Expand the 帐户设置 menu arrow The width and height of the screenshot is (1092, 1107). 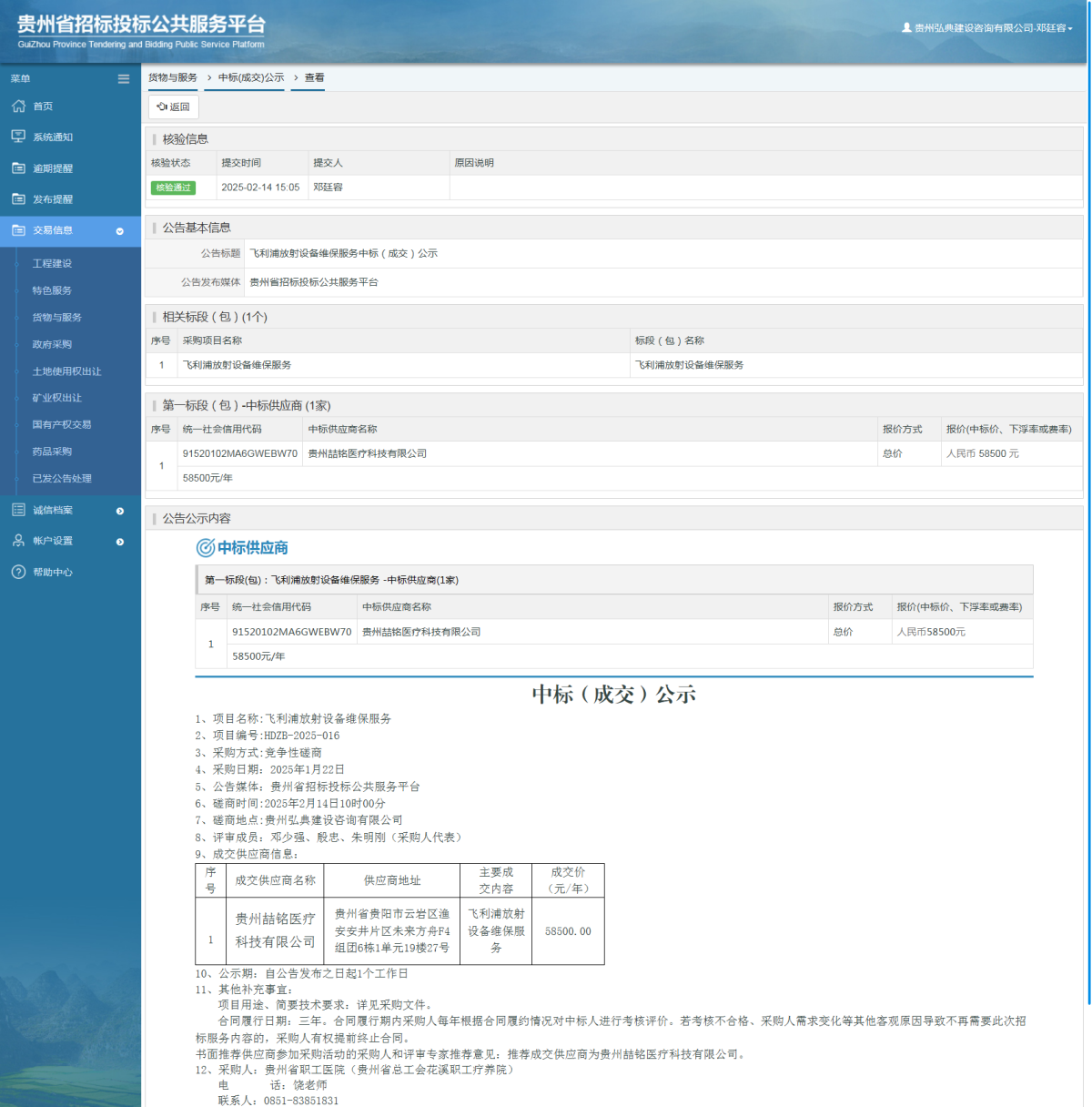pos(120,542)
